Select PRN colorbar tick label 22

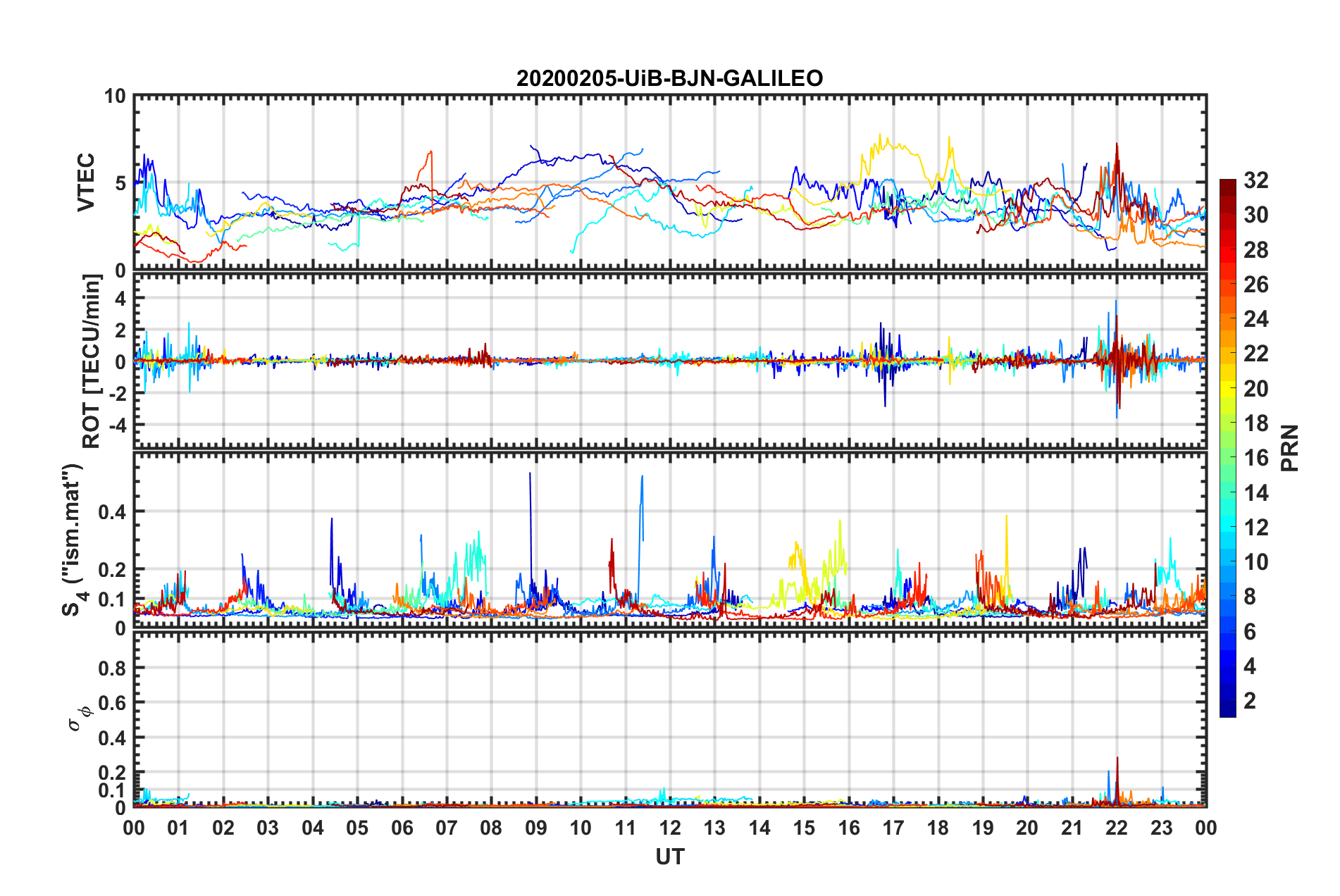point(1255,354)
